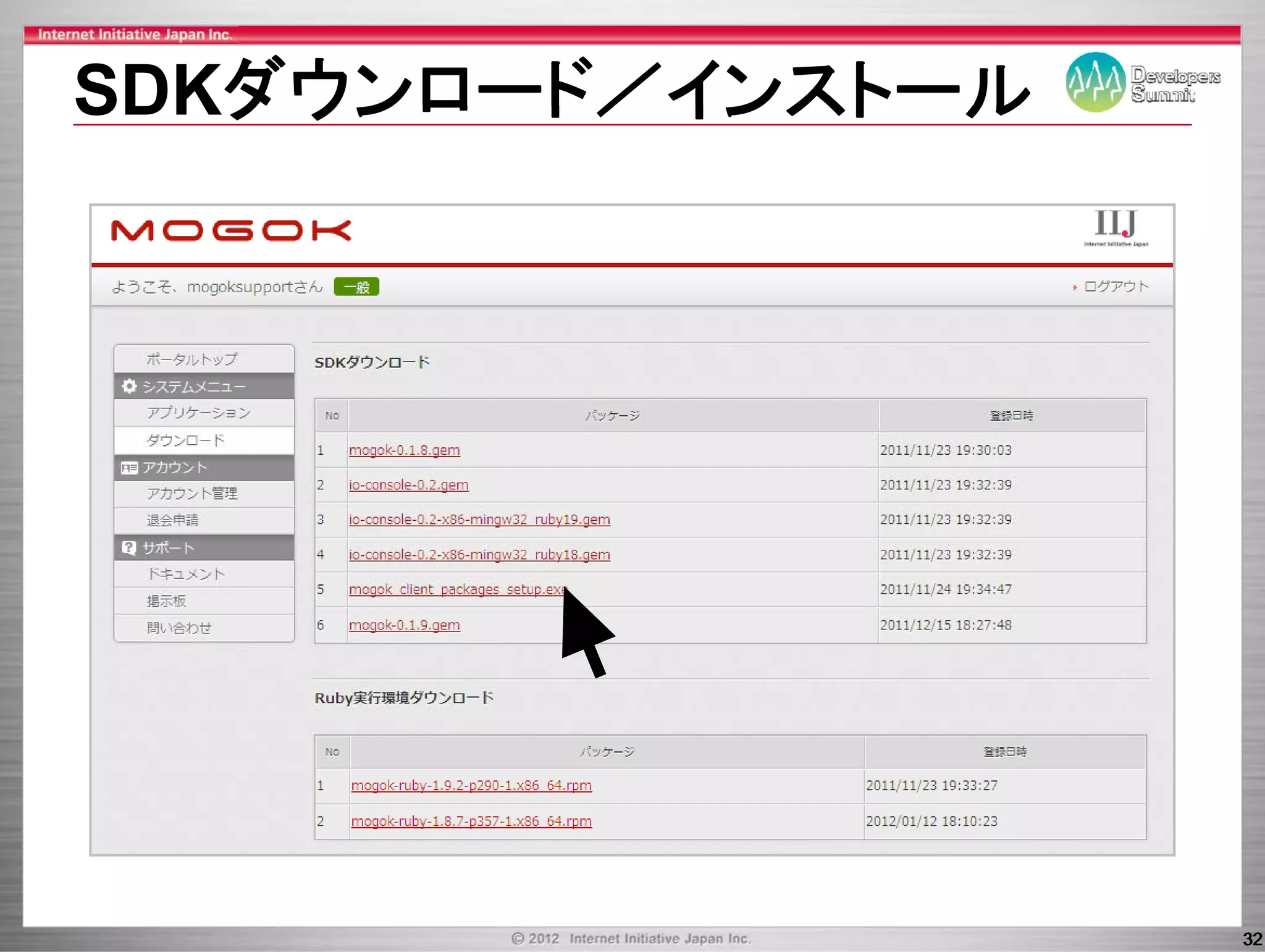Click the SDKダウンロード section heading
The width and height of the screenshot is (1265, 952).
372,362
